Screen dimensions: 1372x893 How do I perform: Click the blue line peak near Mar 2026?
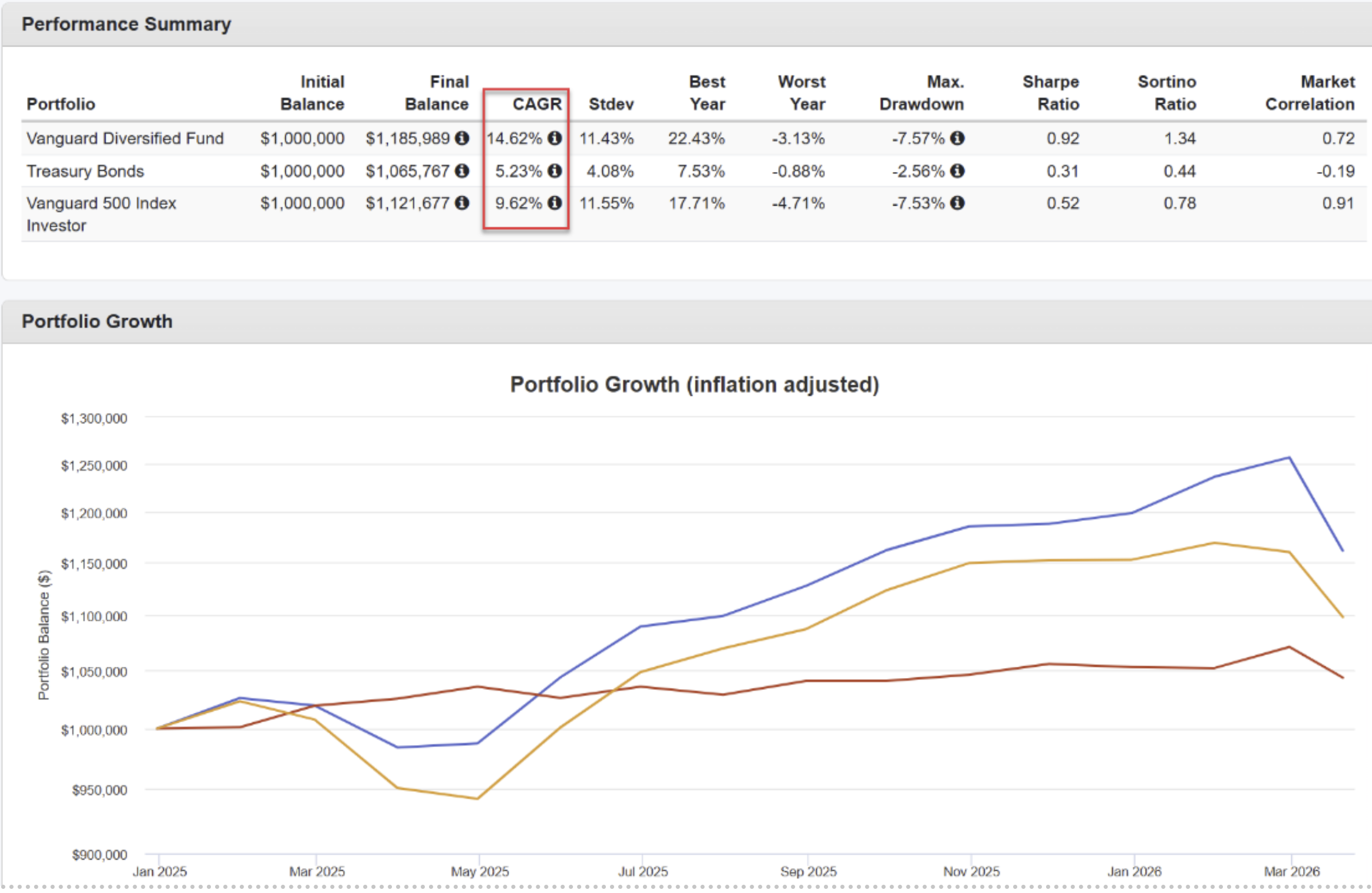(1289, 458)
